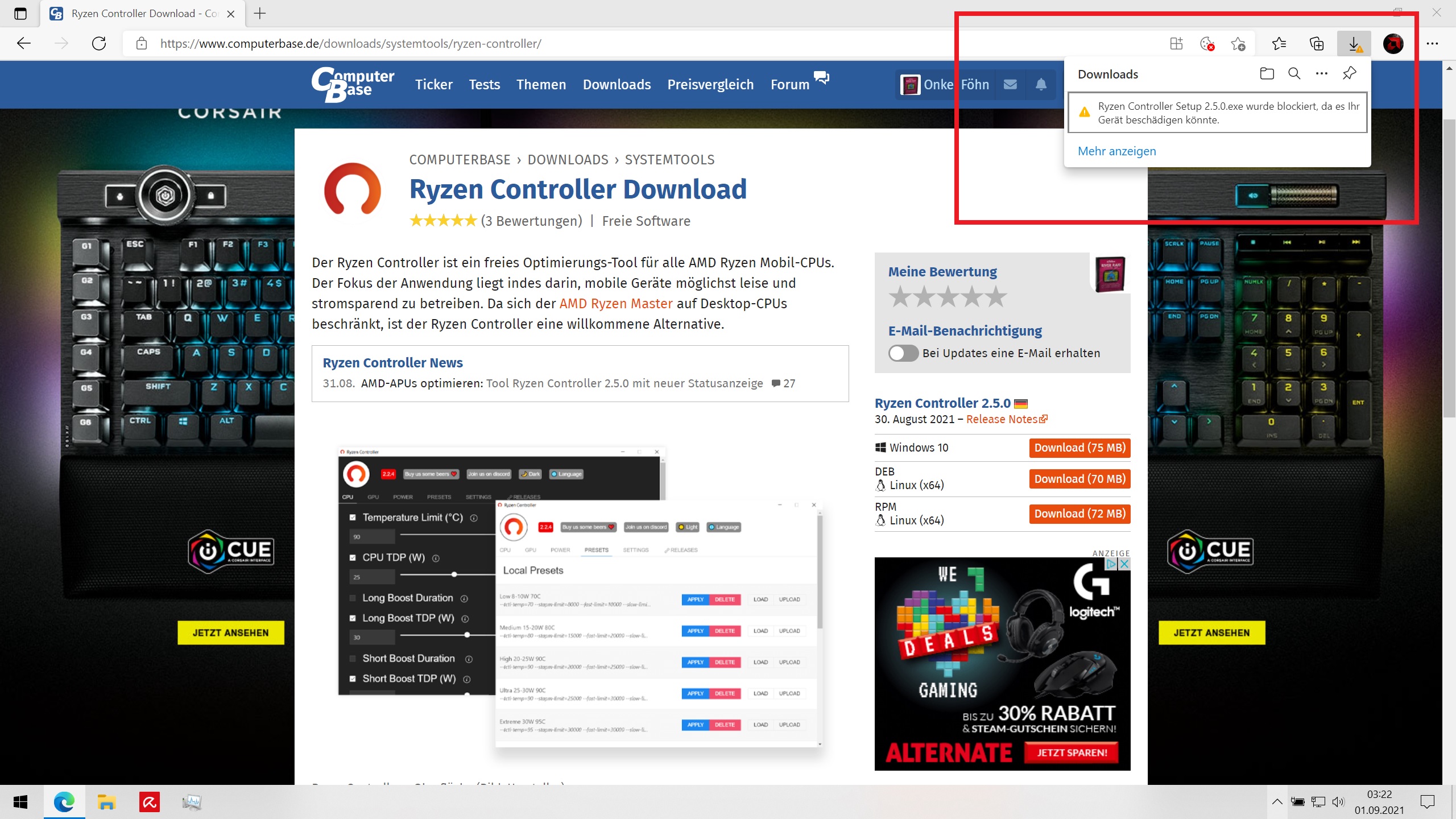The height and width of the screenshot is (819, 1456).
Task: Open File Explorer from the taskbar
Action: (x=106, y=802)
